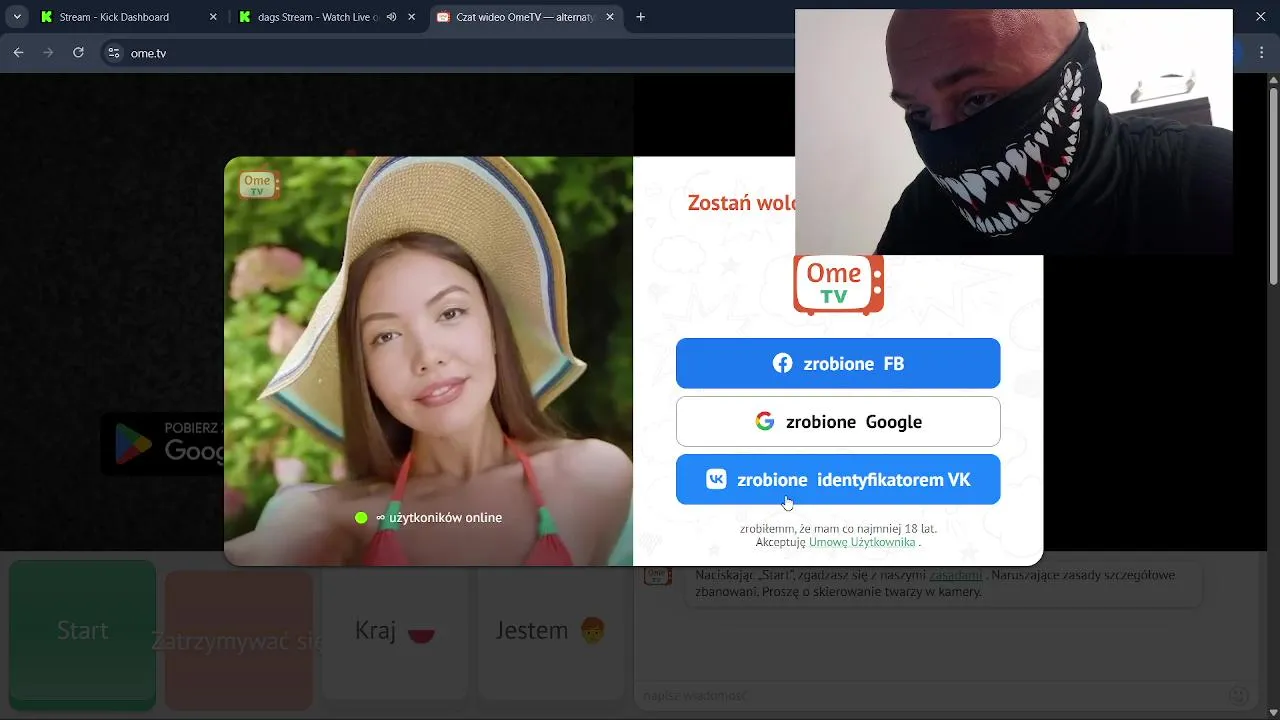Open the zasadami rules link
Viewport: 1280px width, 720px height.
click(x=955, y=575)
